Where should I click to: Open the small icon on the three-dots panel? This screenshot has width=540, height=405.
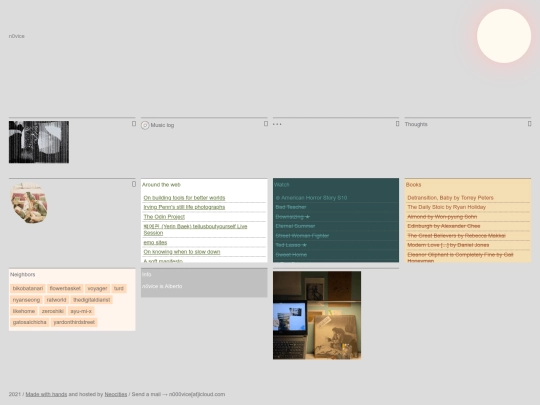(397, 124)
